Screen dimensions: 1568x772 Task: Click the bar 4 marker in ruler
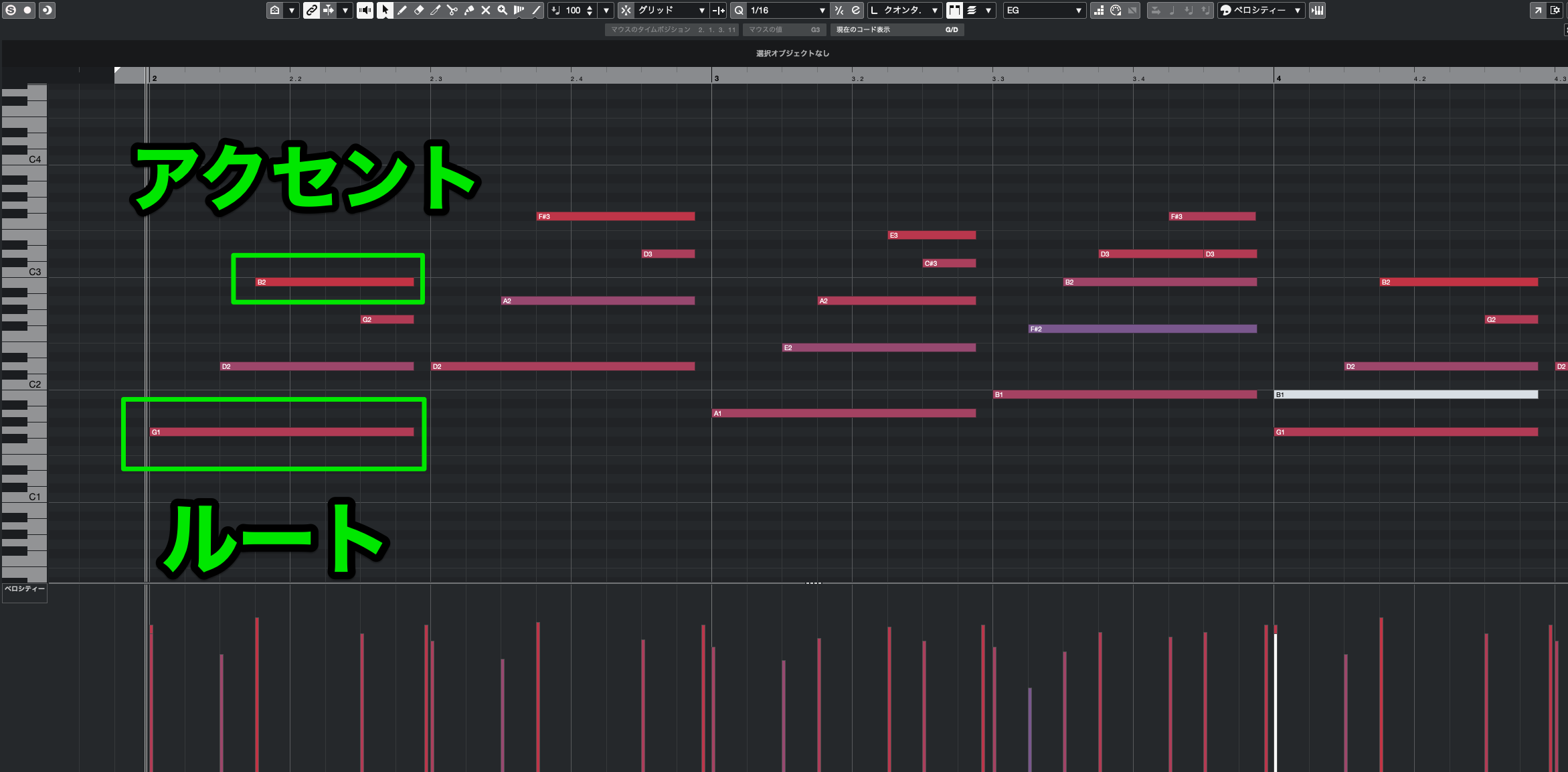point(1278,78)
